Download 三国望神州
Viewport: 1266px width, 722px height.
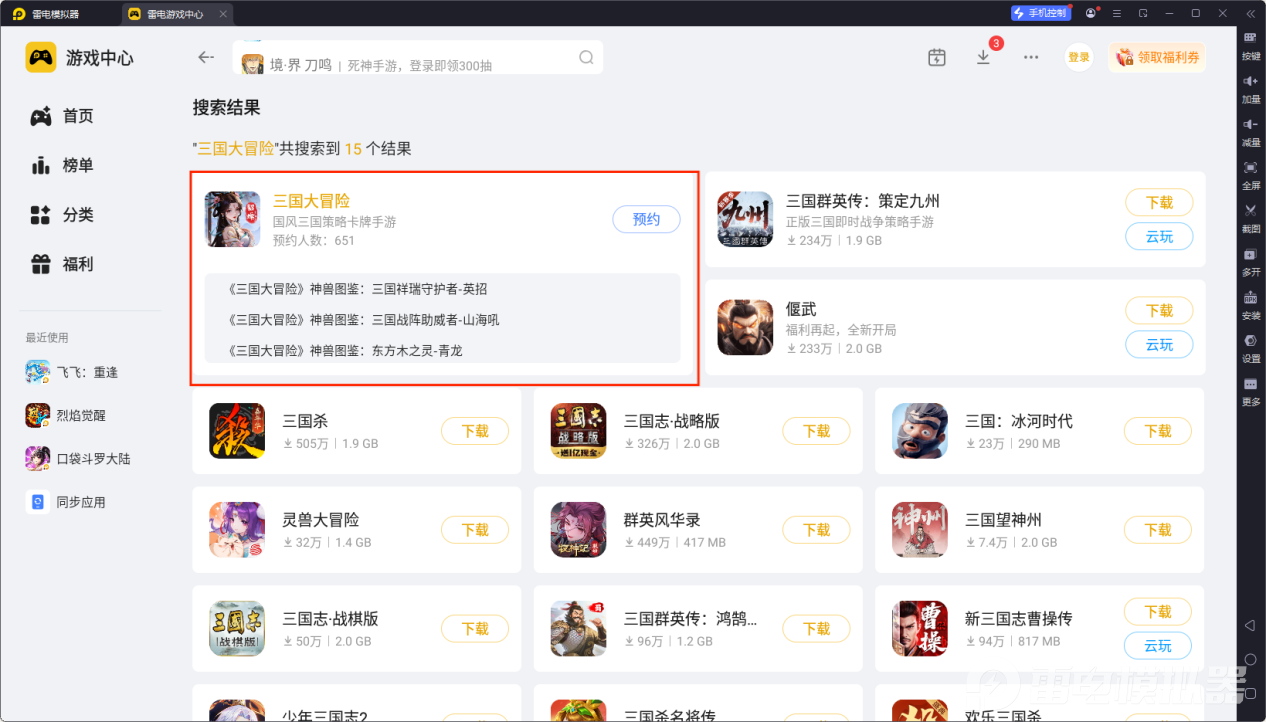[1158, 530]
